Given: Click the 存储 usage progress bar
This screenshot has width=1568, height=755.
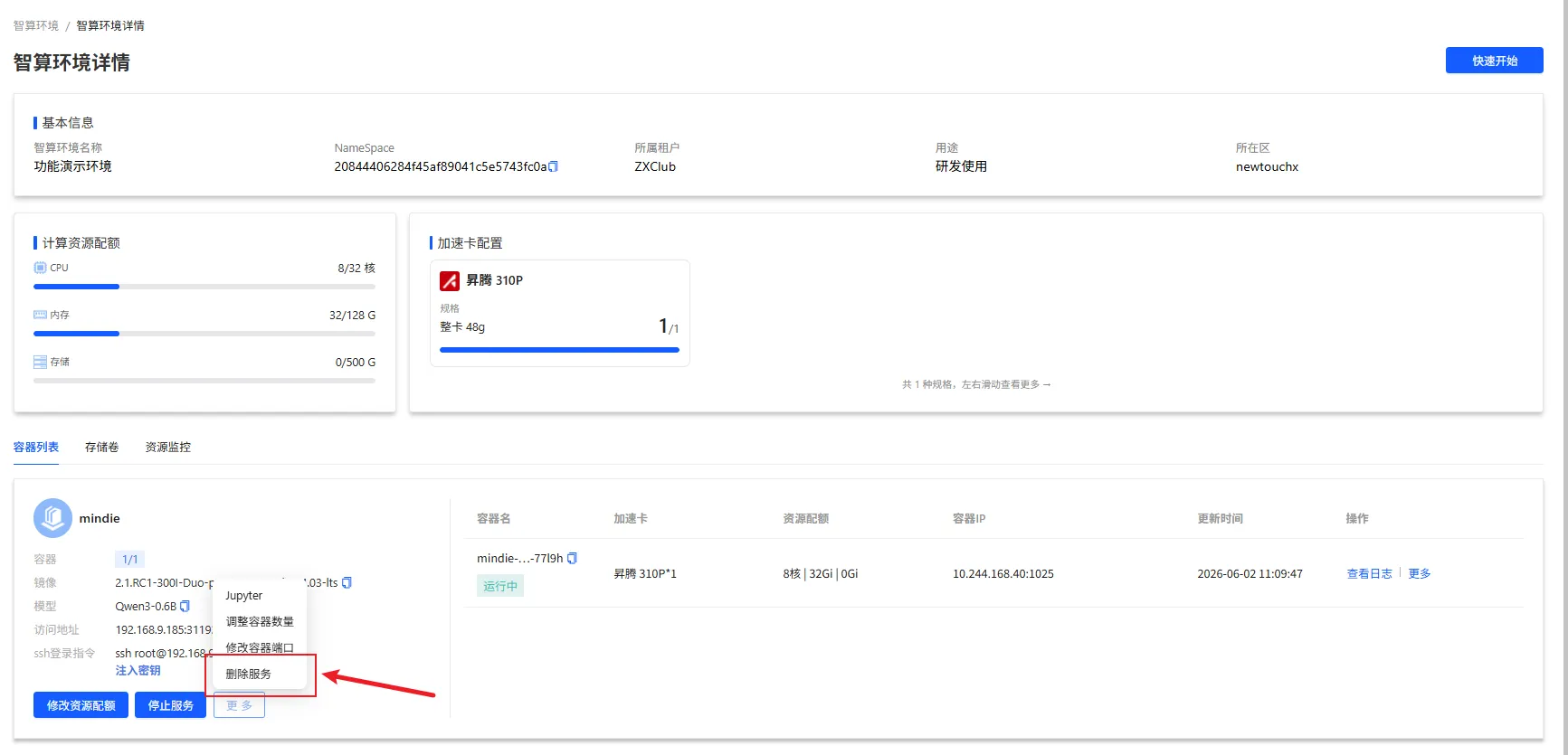Looking at the screenshot, I should pos(204,381).
